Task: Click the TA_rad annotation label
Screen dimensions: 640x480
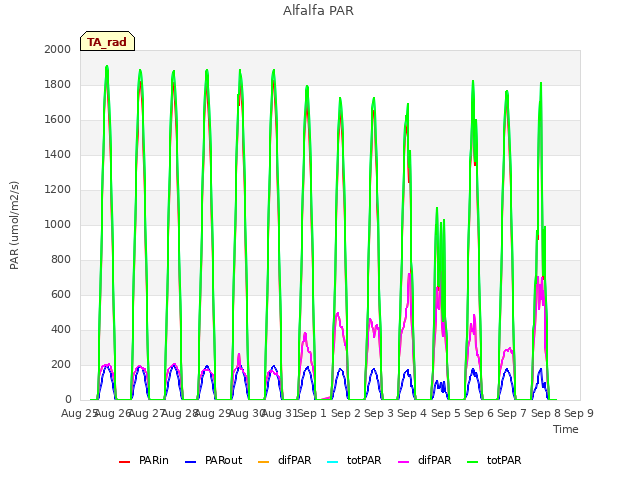Action: coord(107,41)
